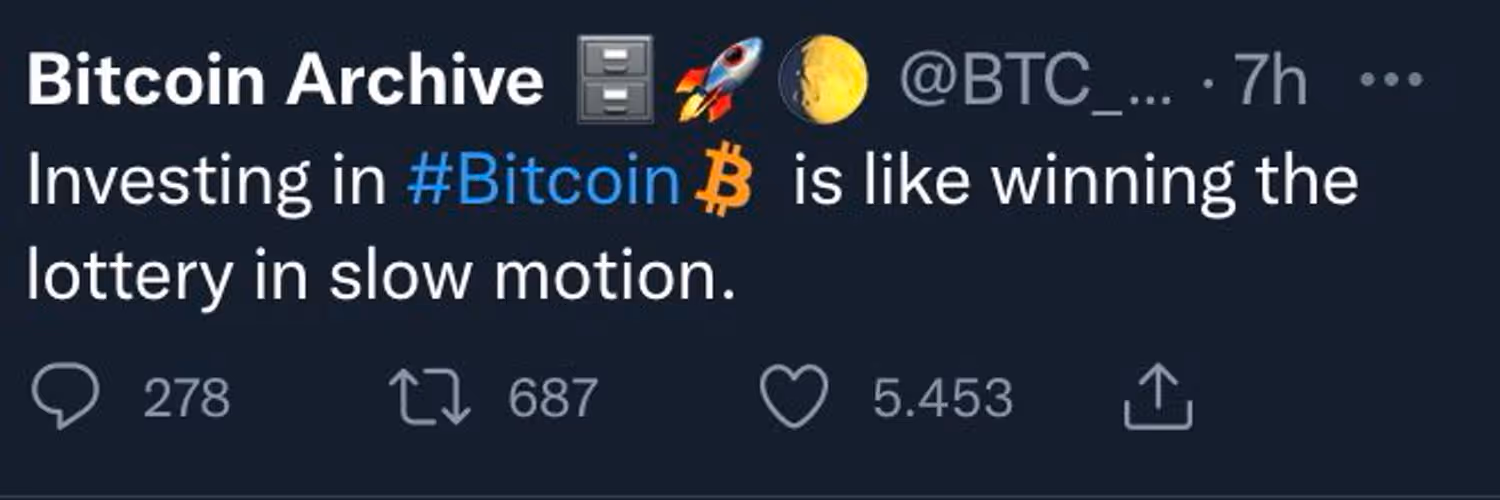Screen dimensions: 1500x500
Task: Click the file cabinet emoji in name
Action: pyautogui.click(x=614, y=78)
